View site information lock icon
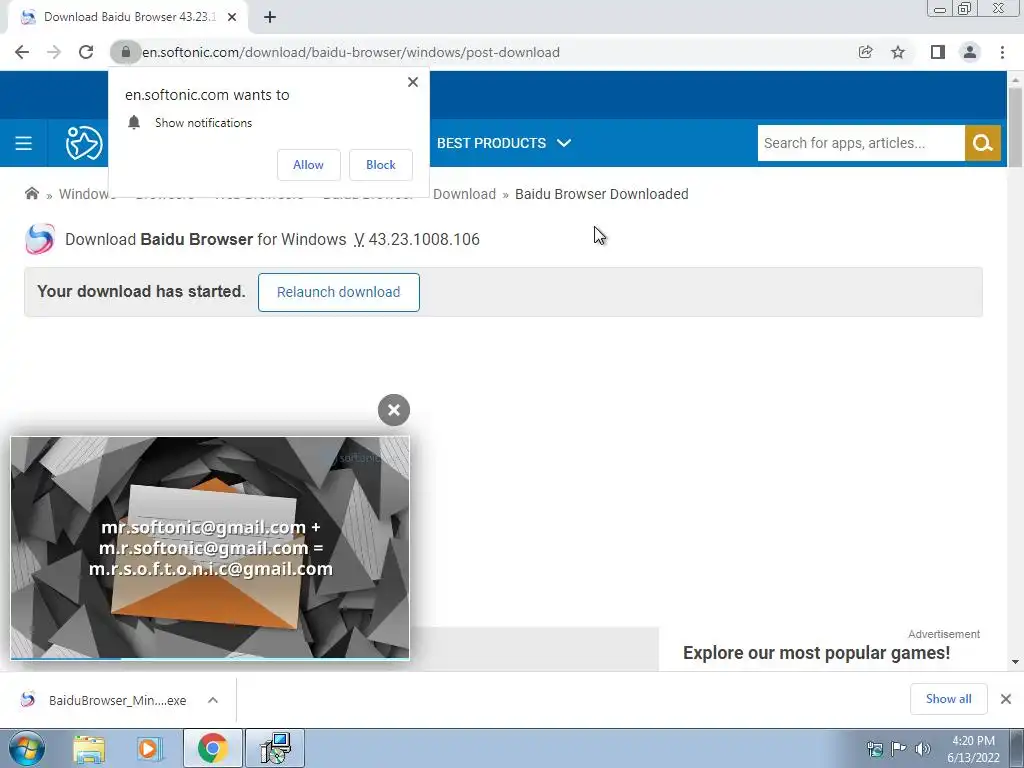 pos(125,52)
